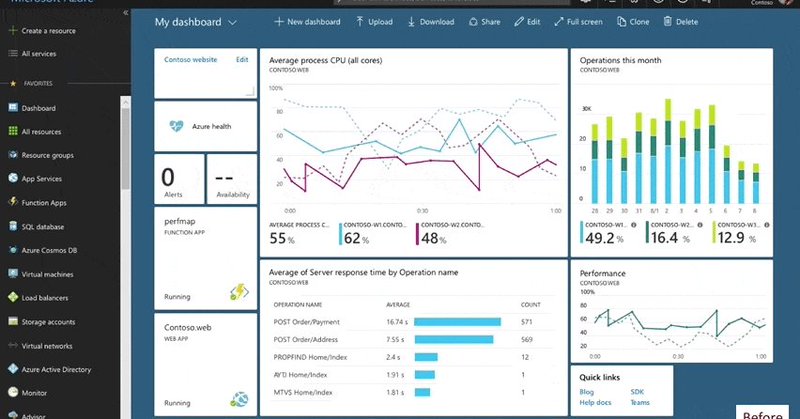Select the CONTOSO-W1 62% legend entry
This screenshot has width=800, height=419.
click(373, 234)
